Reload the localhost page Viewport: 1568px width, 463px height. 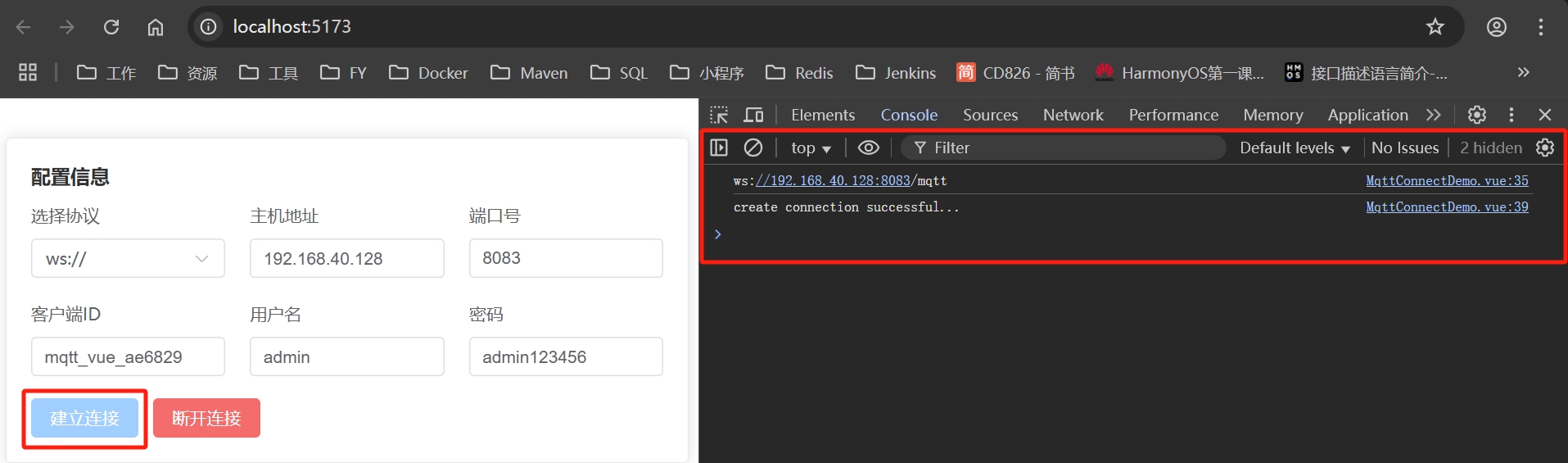[111, 27]
